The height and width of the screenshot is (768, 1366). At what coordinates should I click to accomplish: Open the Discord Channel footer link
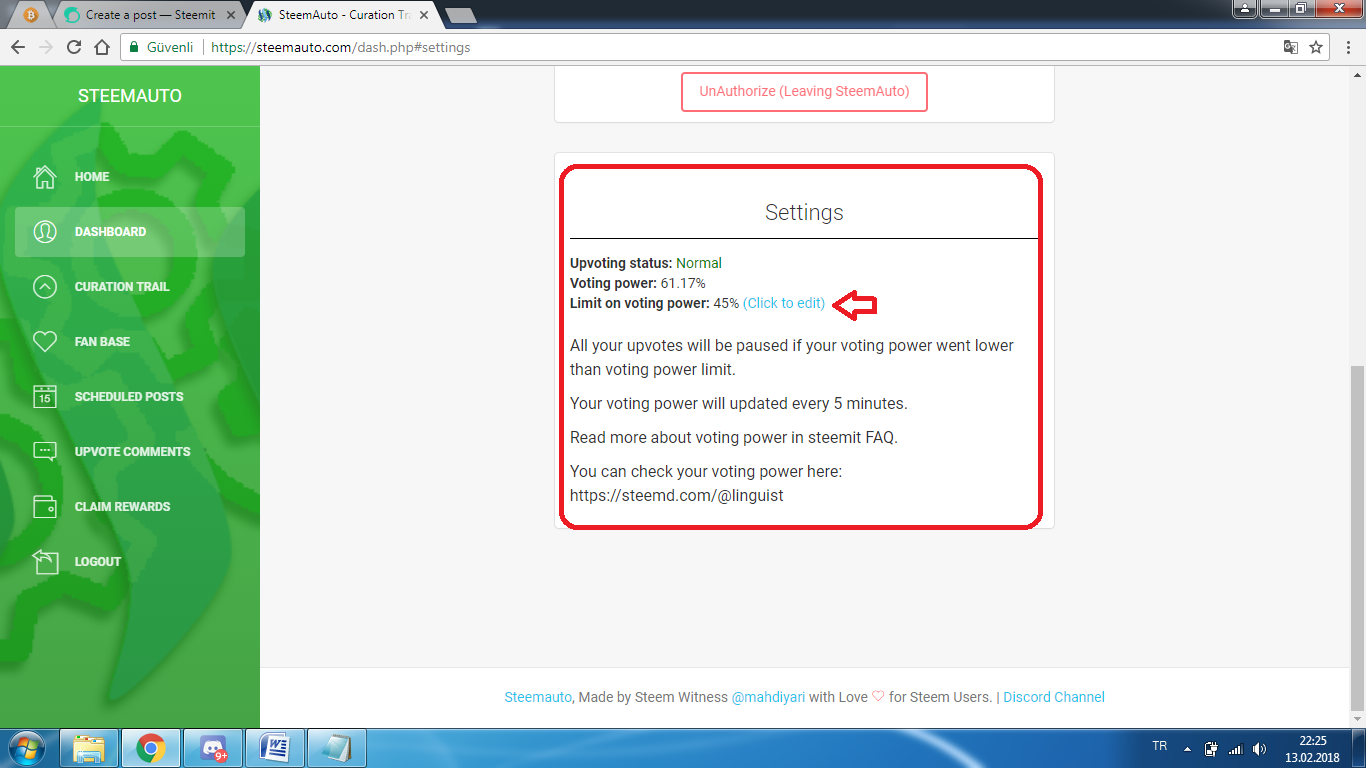[1054, 697]
